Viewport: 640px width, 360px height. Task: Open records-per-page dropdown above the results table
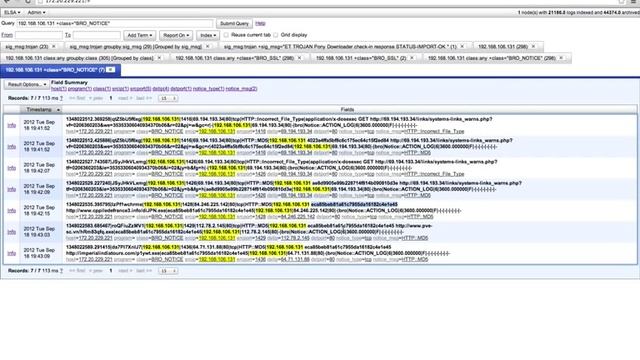tap(168, 98)
